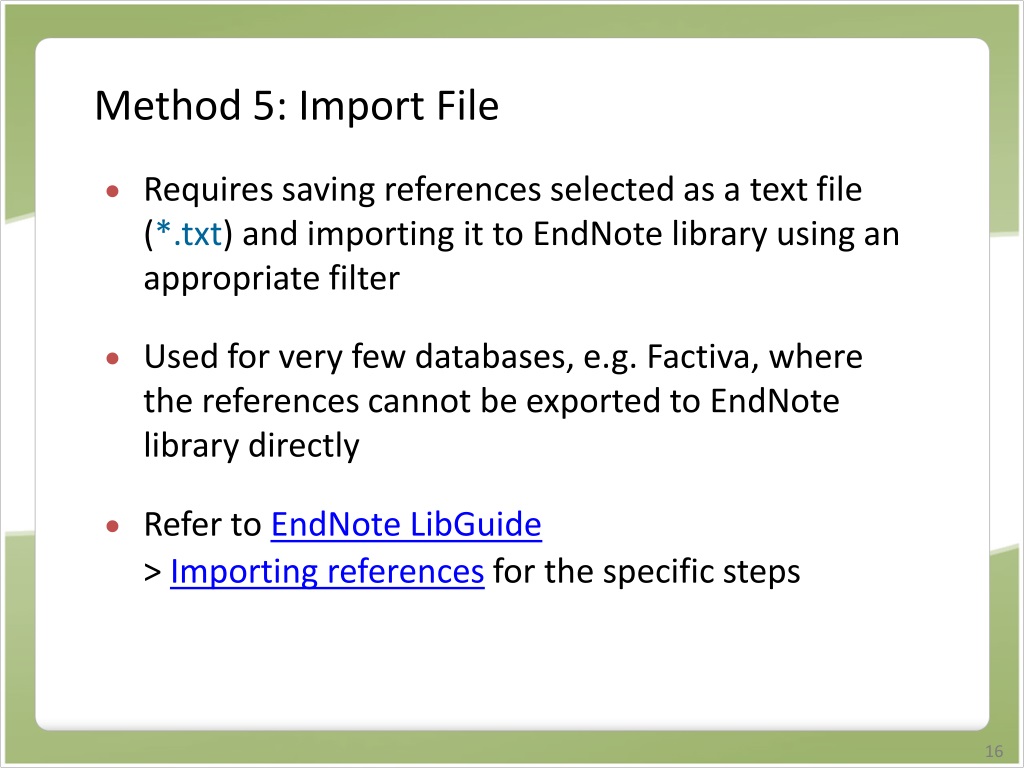Click the red bullet before Requires saving
Image resolution: width=1024 pixels, height=768 pixels.
point(113,191)
